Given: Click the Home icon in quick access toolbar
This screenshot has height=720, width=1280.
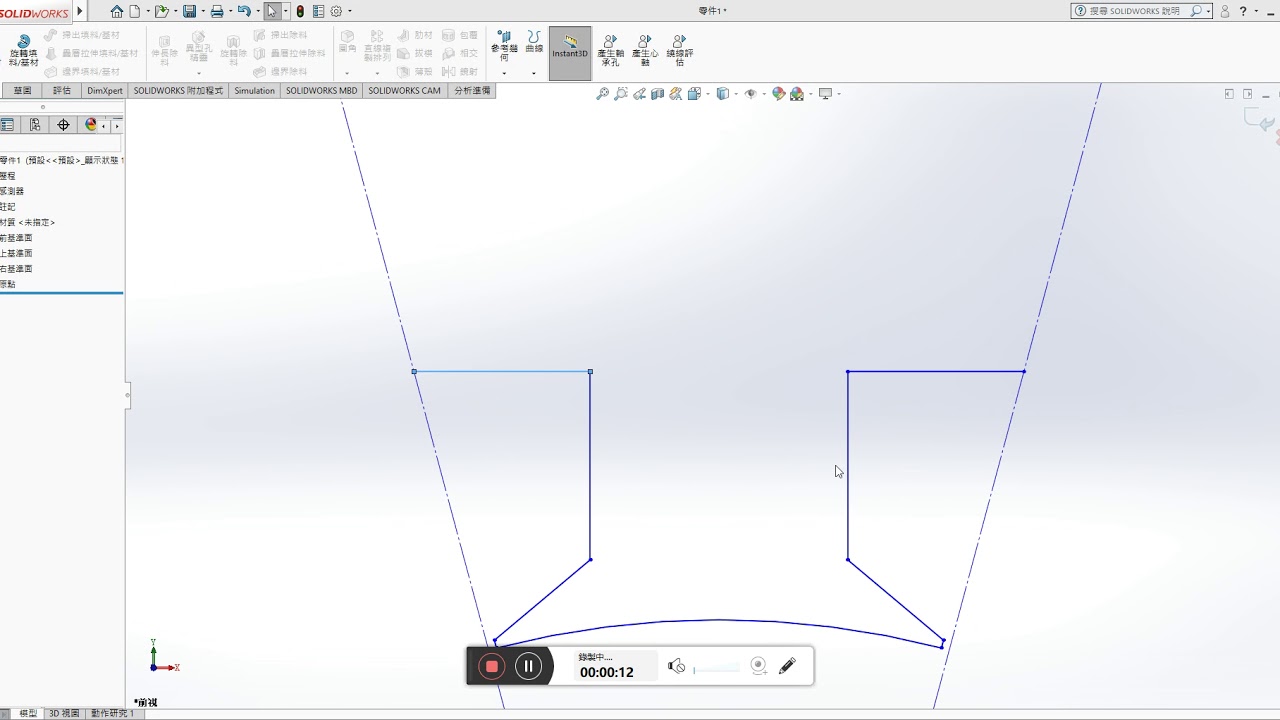Looking at the screenshot, I should tap(117, 11).
